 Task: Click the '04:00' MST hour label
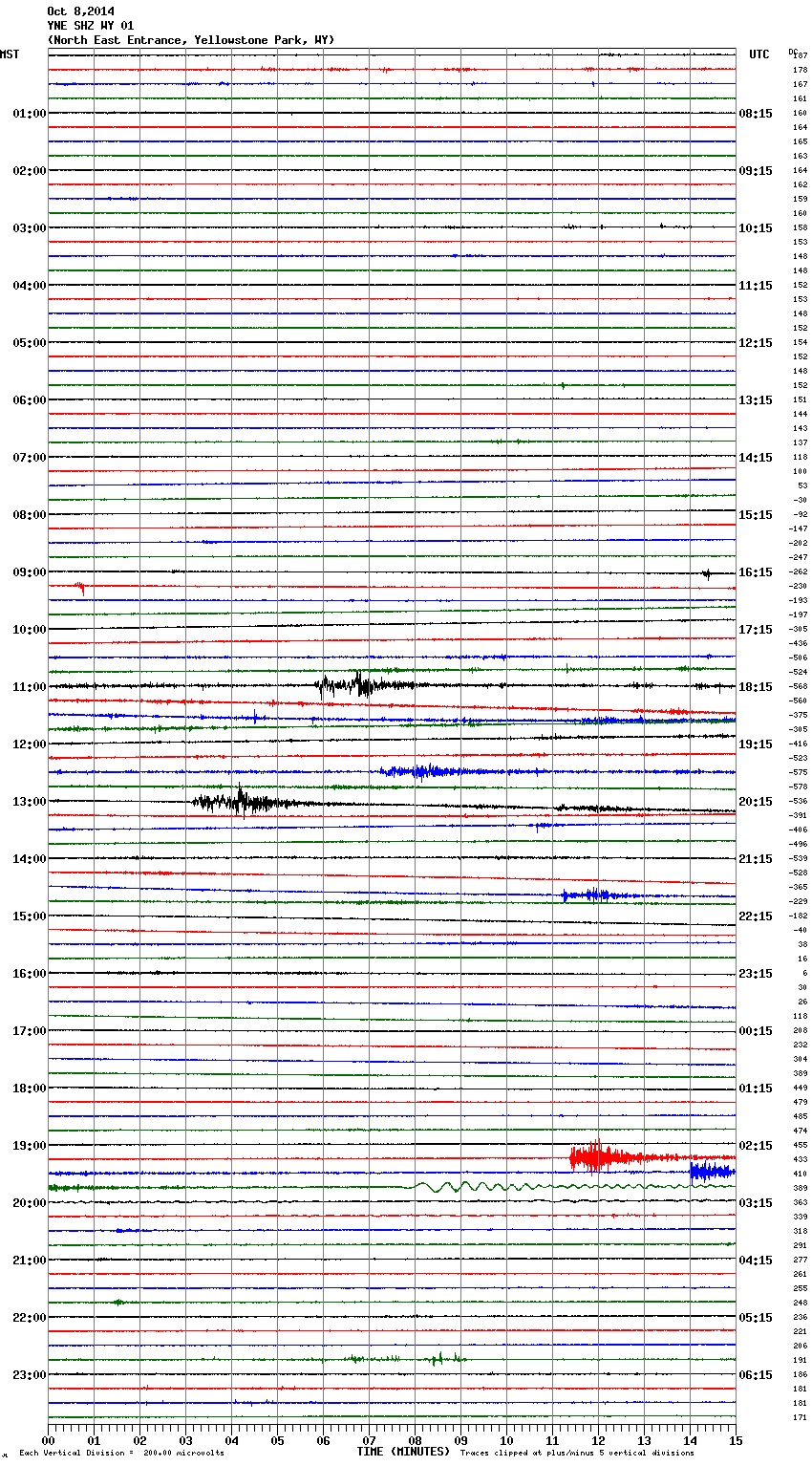pos(30,286)
